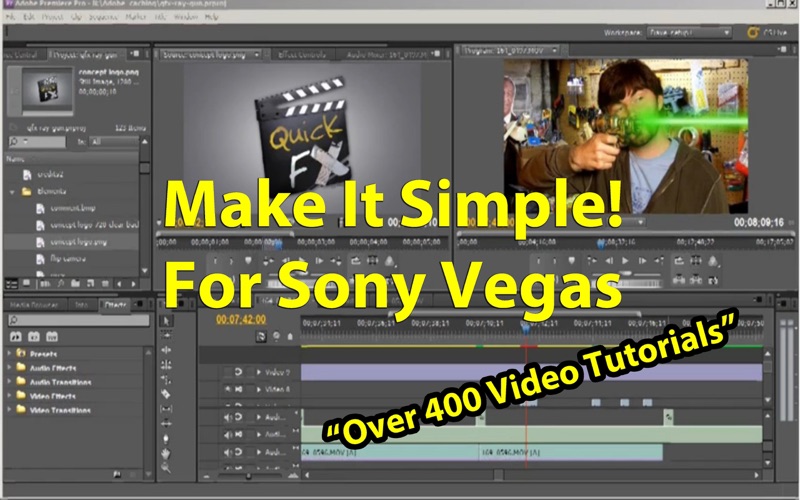Expand the Video 6 track
The image size is (800, 500).
coord(259,389)
